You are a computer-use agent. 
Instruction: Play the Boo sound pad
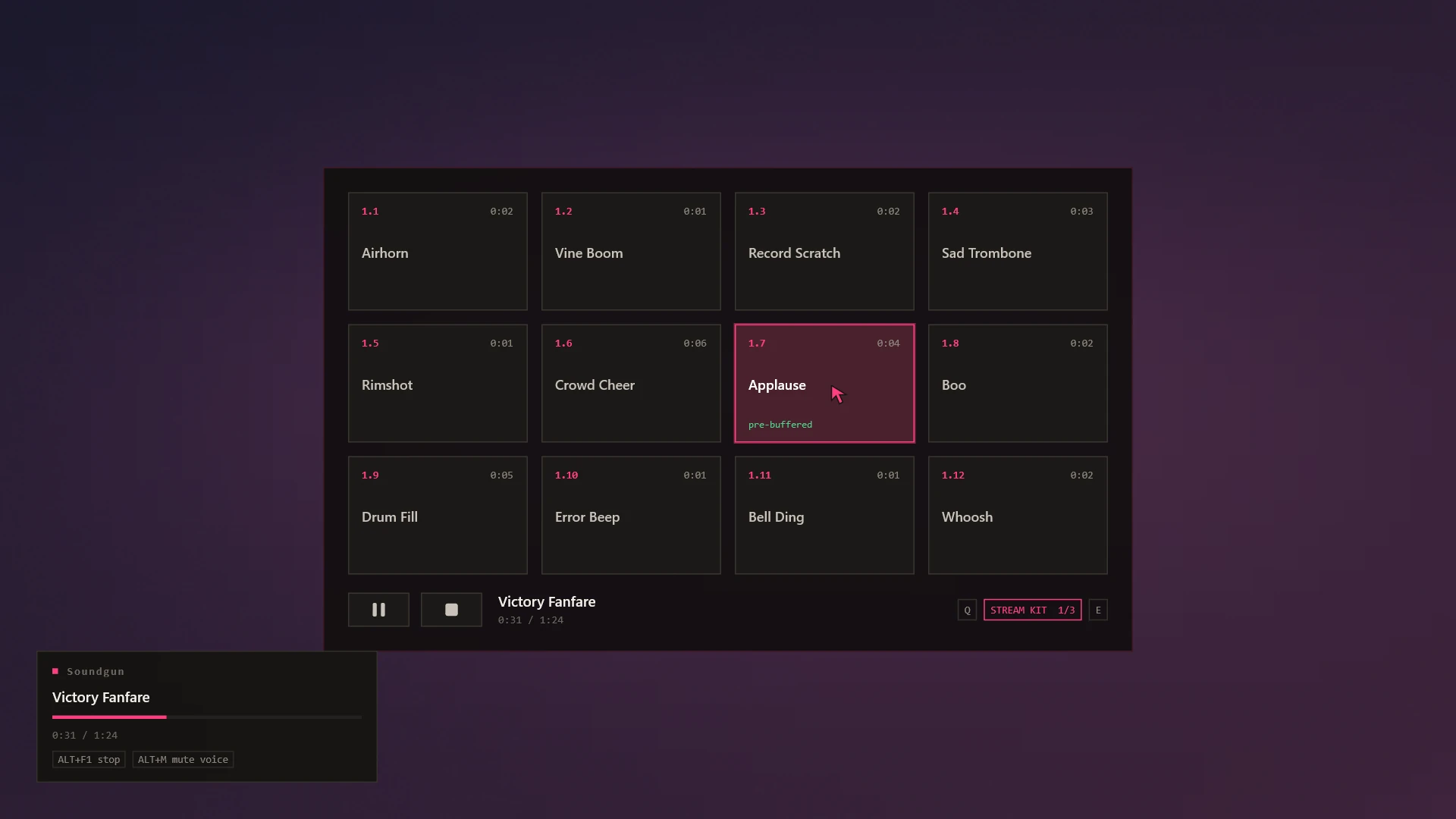coord(1018,383)
